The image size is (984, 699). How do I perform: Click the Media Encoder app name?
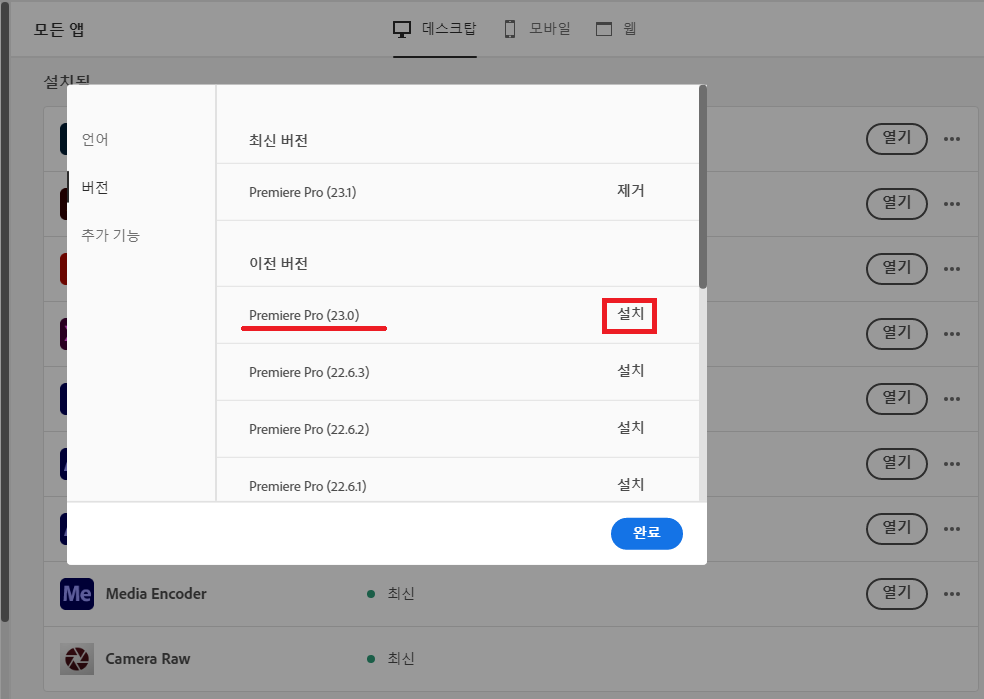coord(156,594)
